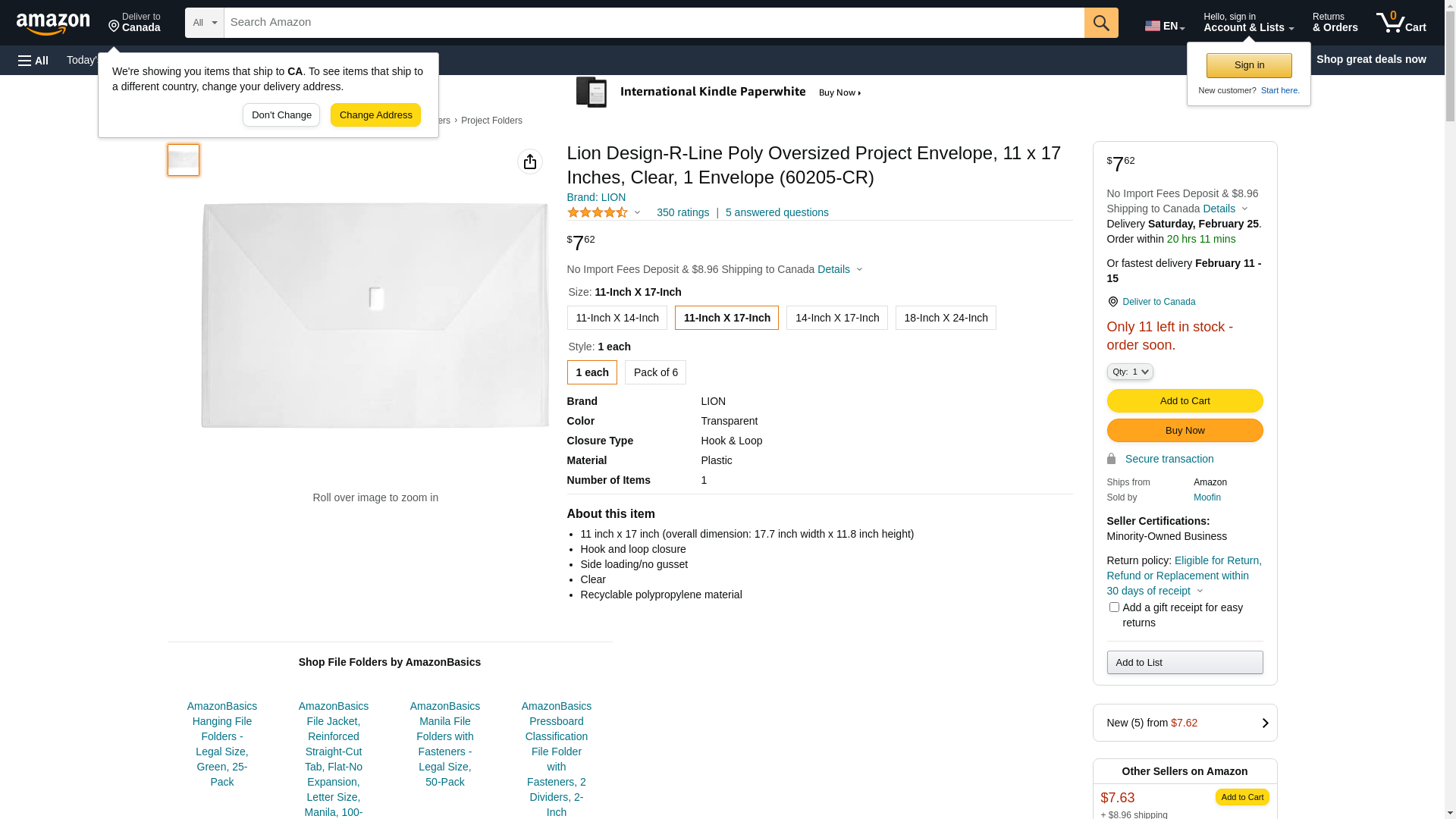Image resolution: width=1456 pixels, height=819 pixels.
Task: Open AmazonBasics Manila File Folders link
Action: [445, 744]
